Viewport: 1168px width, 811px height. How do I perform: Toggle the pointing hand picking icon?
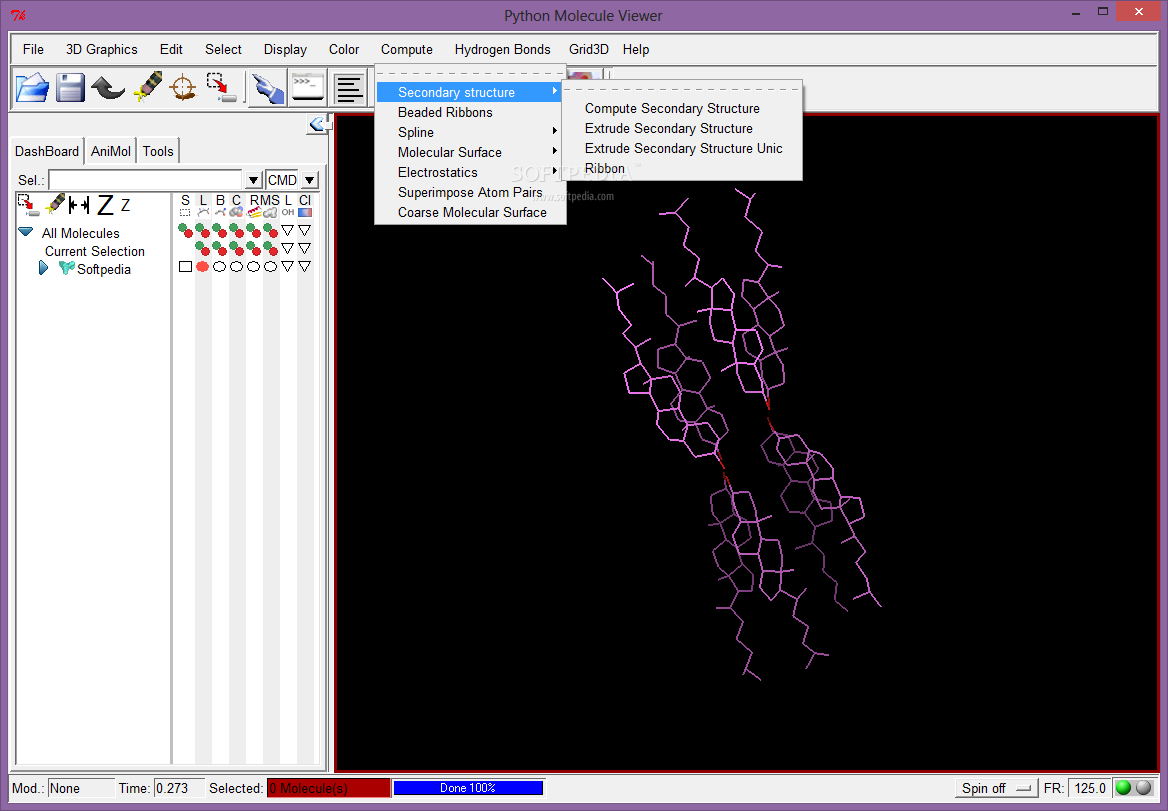pyautogui.click(x=267, y=88)
